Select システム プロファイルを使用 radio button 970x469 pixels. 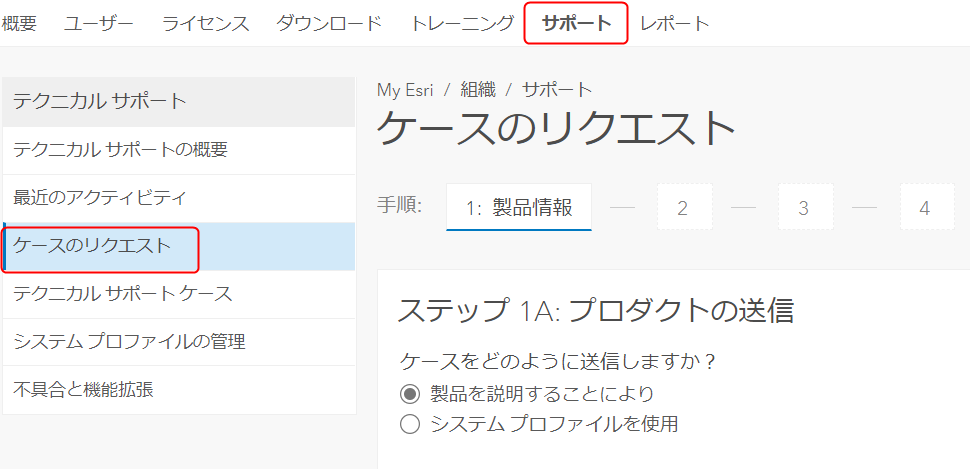tap(410, 424)
